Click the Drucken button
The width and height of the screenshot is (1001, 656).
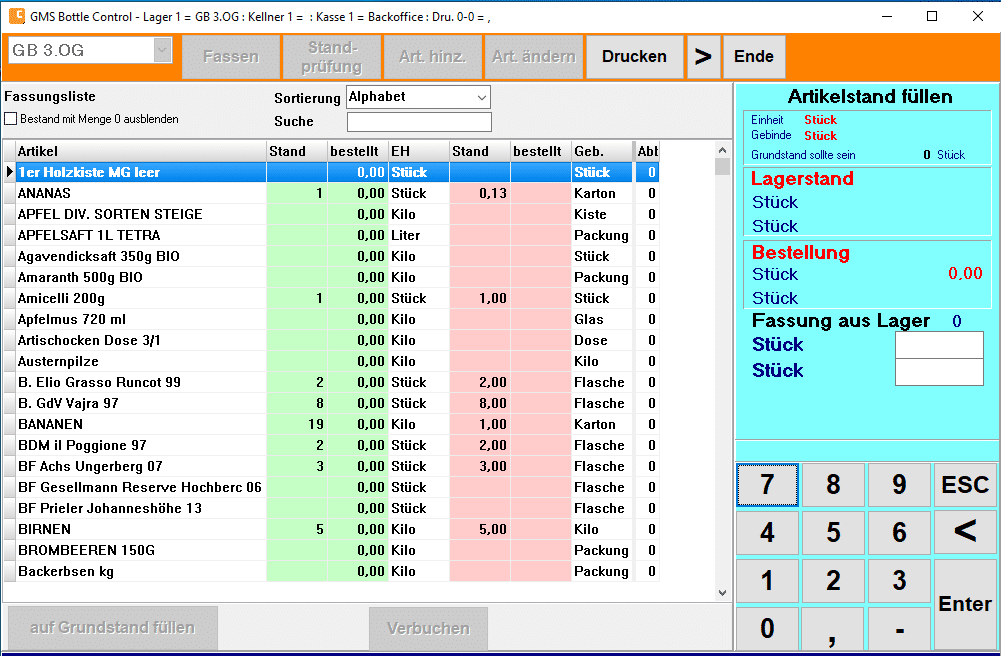(x=634, y=57)
